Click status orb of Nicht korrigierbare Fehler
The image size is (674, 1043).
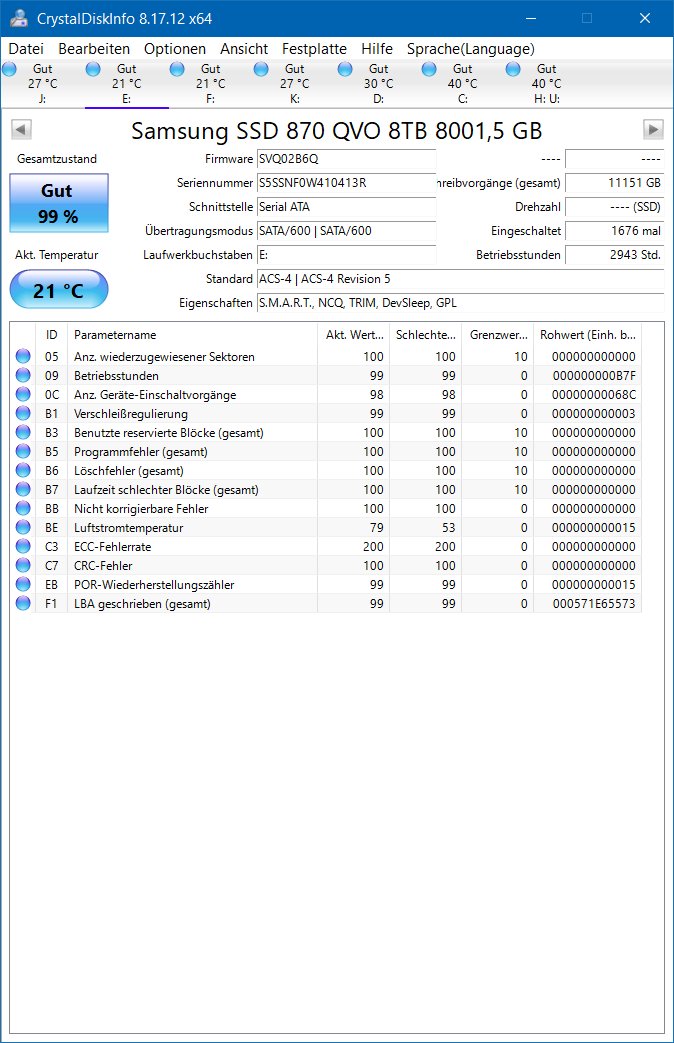pyautogui.click(x=23, y=508)
